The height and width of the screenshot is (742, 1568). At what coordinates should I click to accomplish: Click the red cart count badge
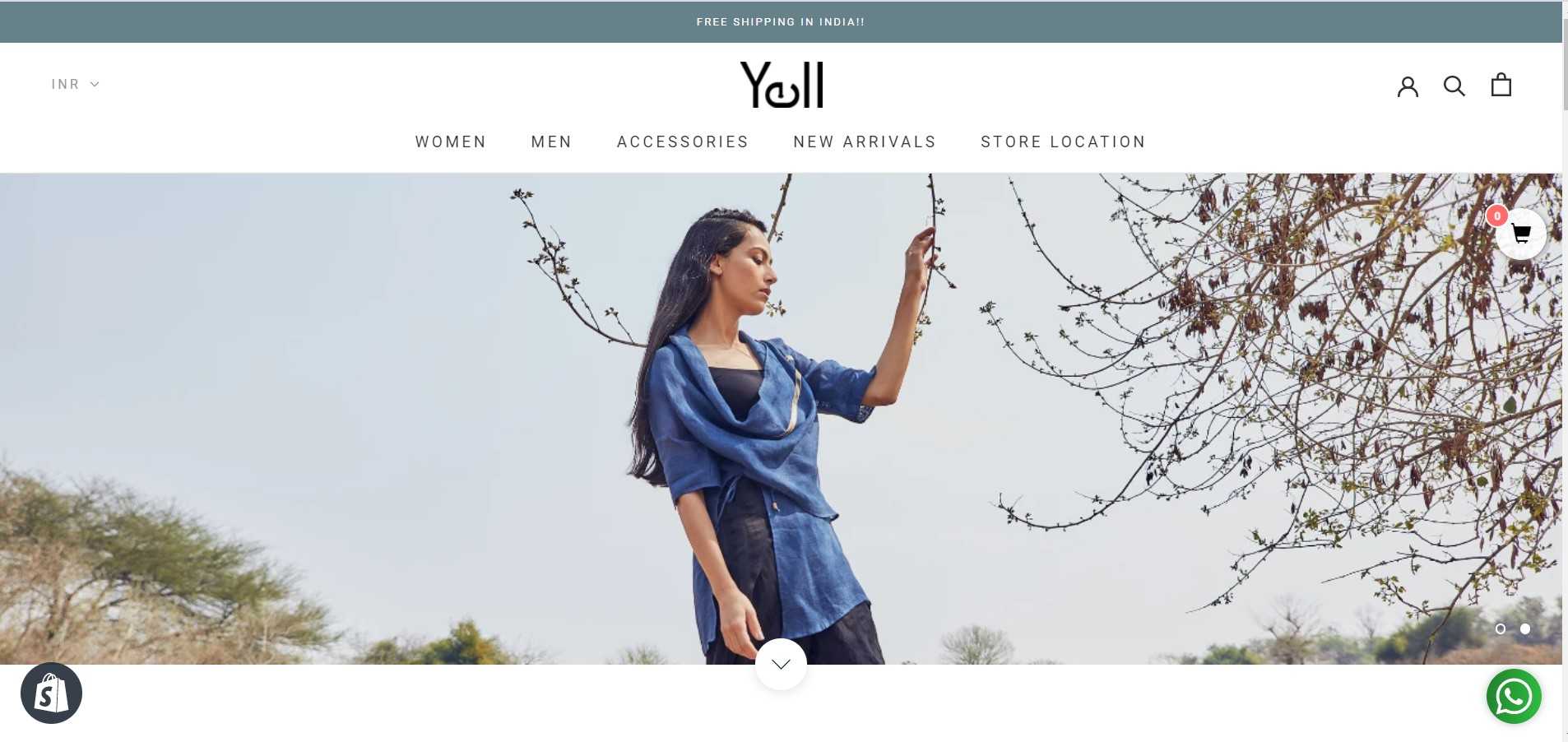pos(1497,216)
